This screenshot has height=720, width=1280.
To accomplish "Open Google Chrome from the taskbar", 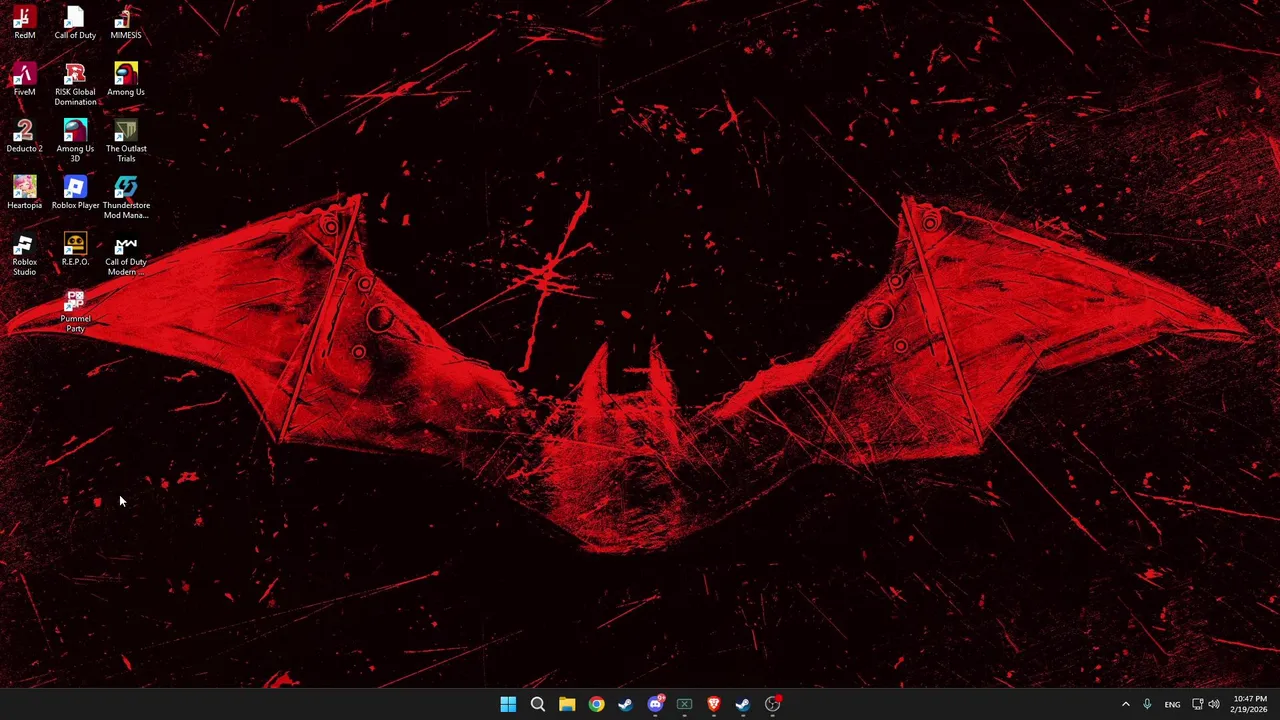I will coord(596,704).
